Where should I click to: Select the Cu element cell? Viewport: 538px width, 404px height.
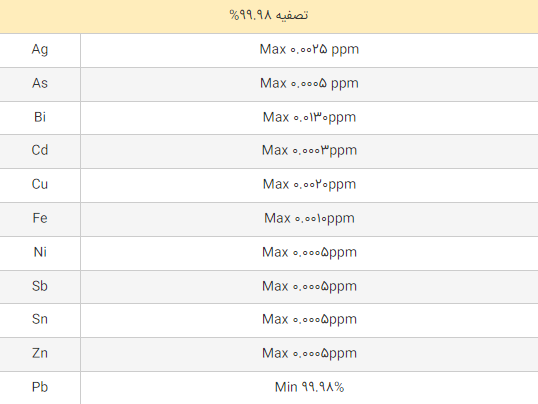(x=40, y=185)
